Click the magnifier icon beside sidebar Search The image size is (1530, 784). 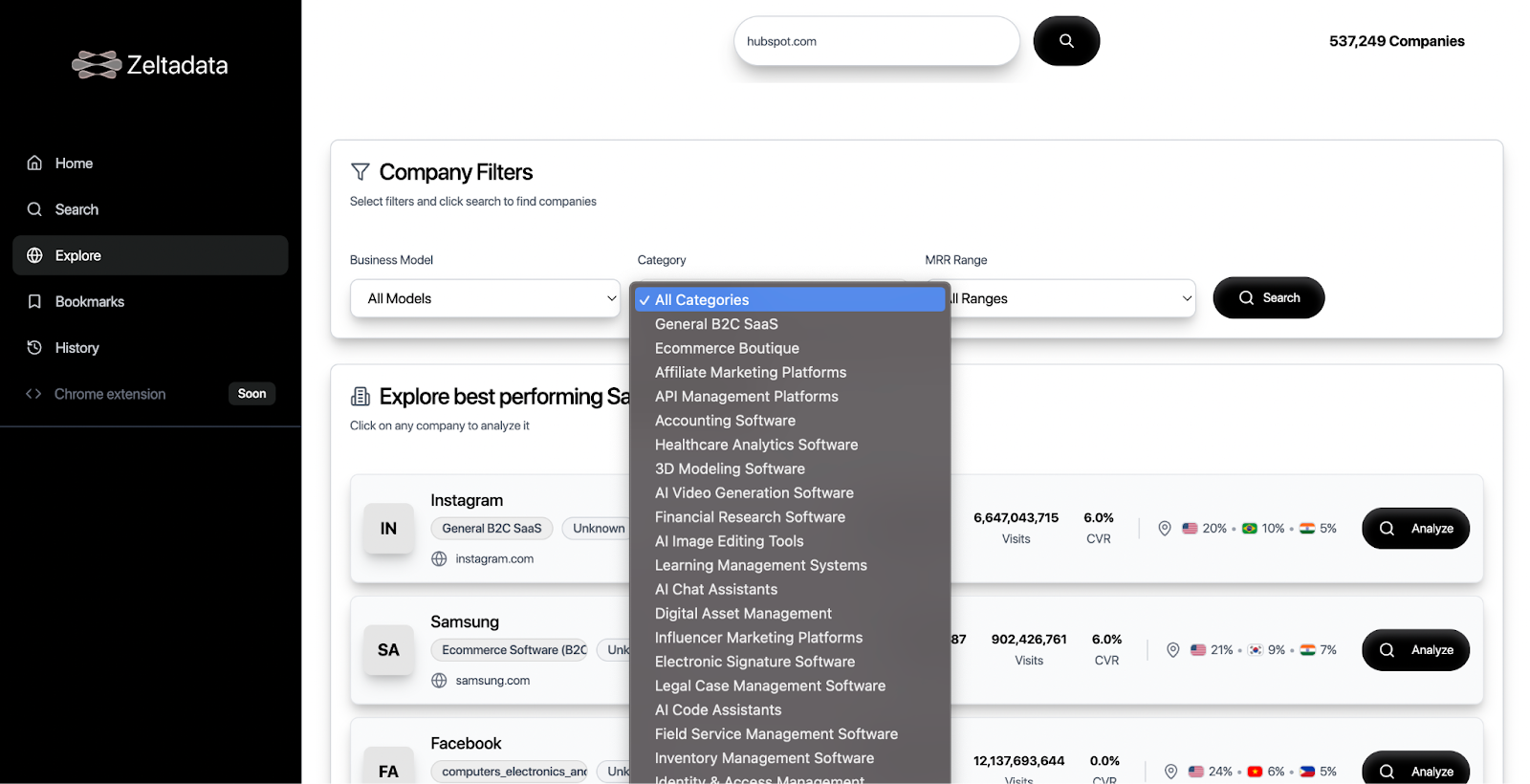[34, 209]
